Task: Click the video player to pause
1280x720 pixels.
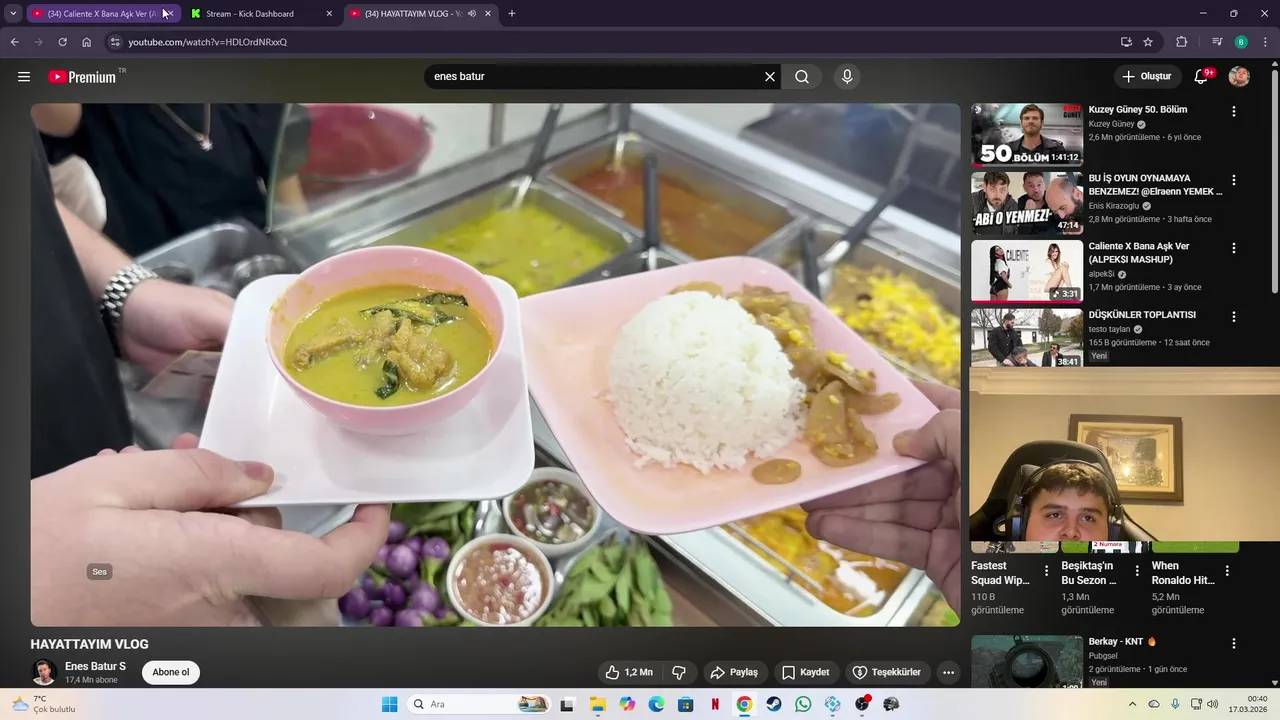Action: coord(495,365)
